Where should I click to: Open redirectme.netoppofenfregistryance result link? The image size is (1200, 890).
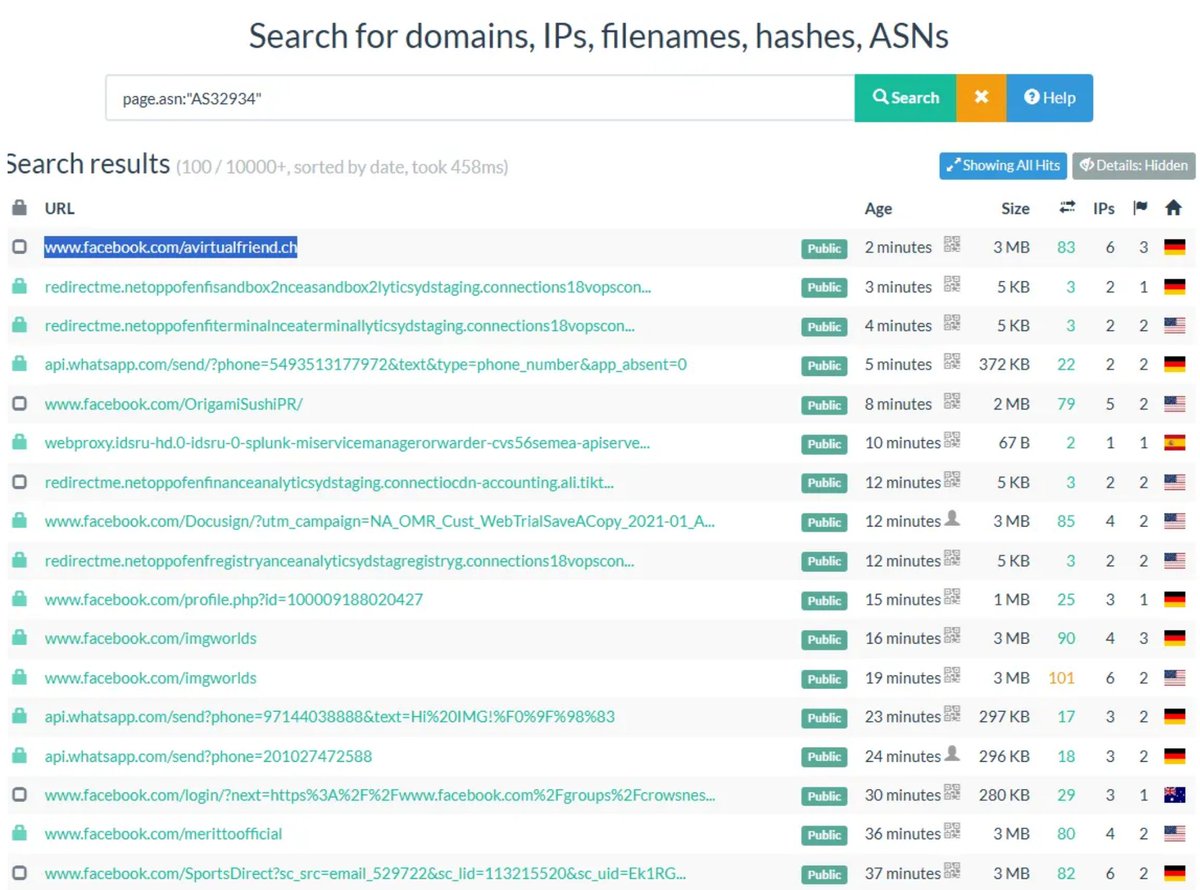[339, 561]
